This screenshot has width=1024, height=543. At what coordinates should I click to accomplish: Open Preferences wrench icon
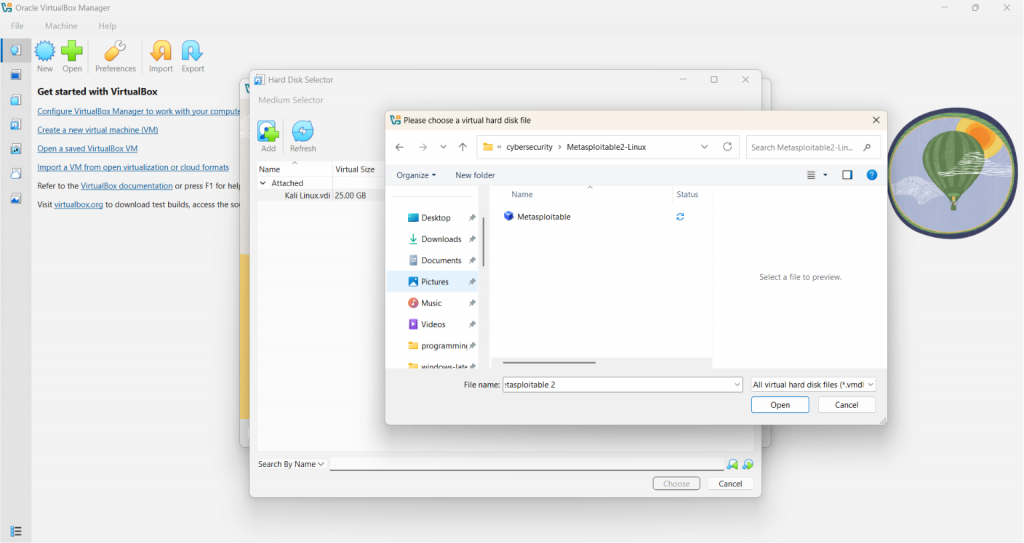point(115,51)
